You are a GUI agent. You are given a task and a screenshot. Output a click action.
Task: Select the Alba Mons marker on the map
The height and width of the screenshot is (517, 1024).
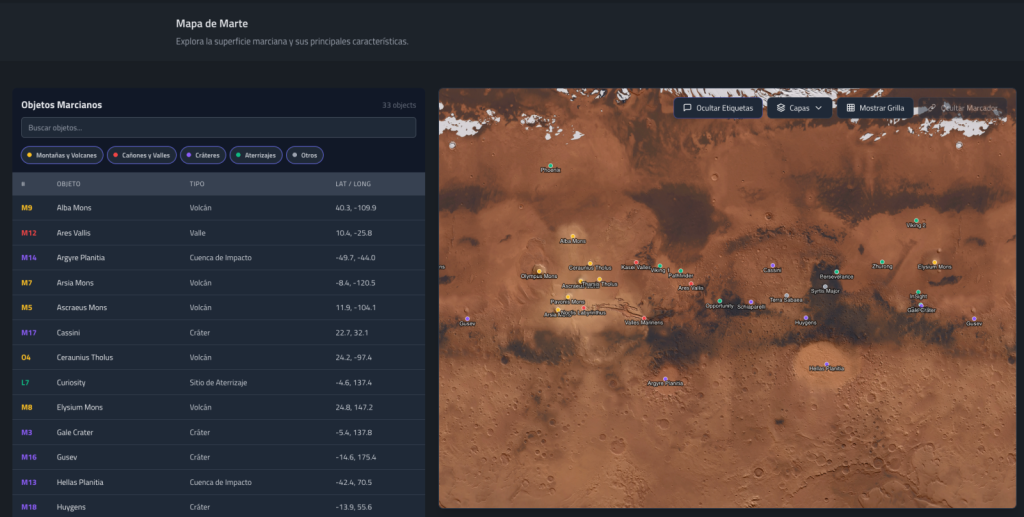click(573, 236)
